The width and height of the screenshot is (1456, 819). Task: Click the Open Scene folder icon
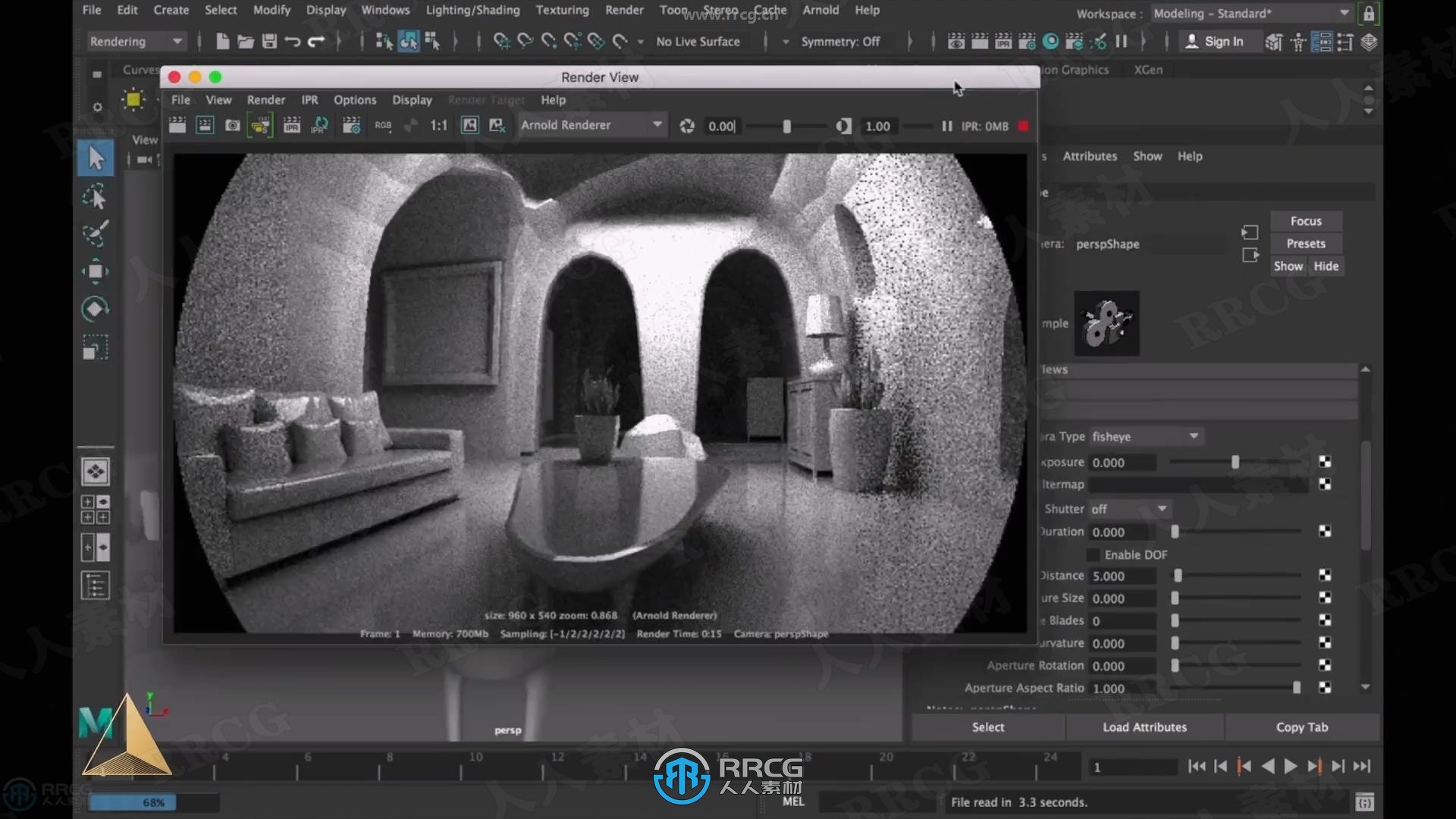click(246, 42)
